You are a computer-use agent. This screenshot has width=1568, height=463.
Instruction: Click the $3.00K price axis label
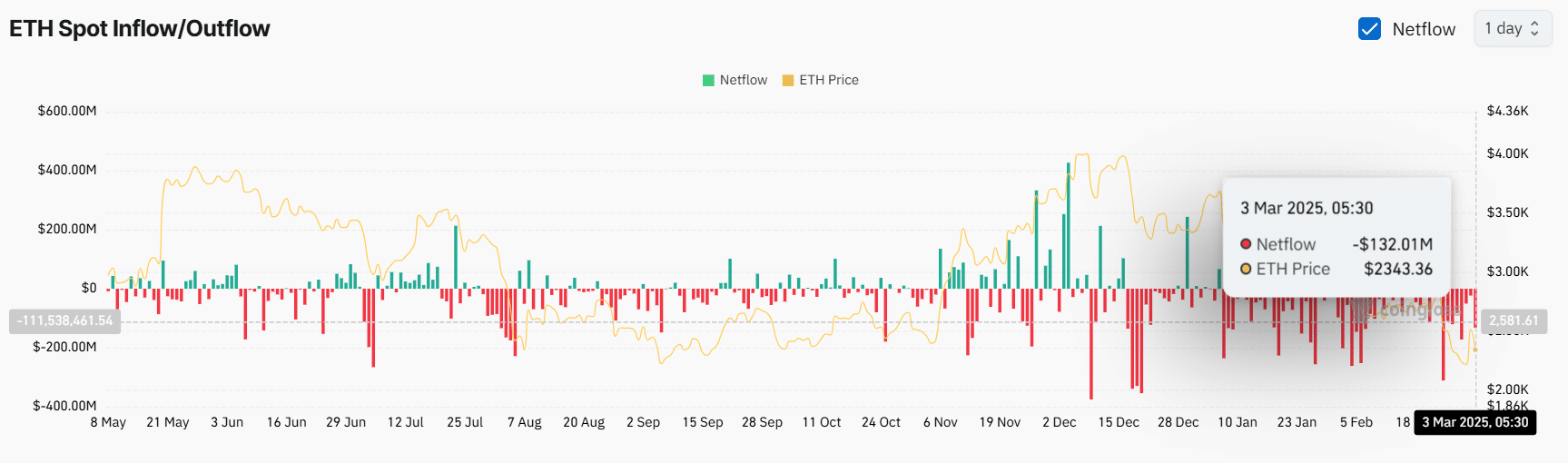pyautogui.click(x=1508, y=271)
